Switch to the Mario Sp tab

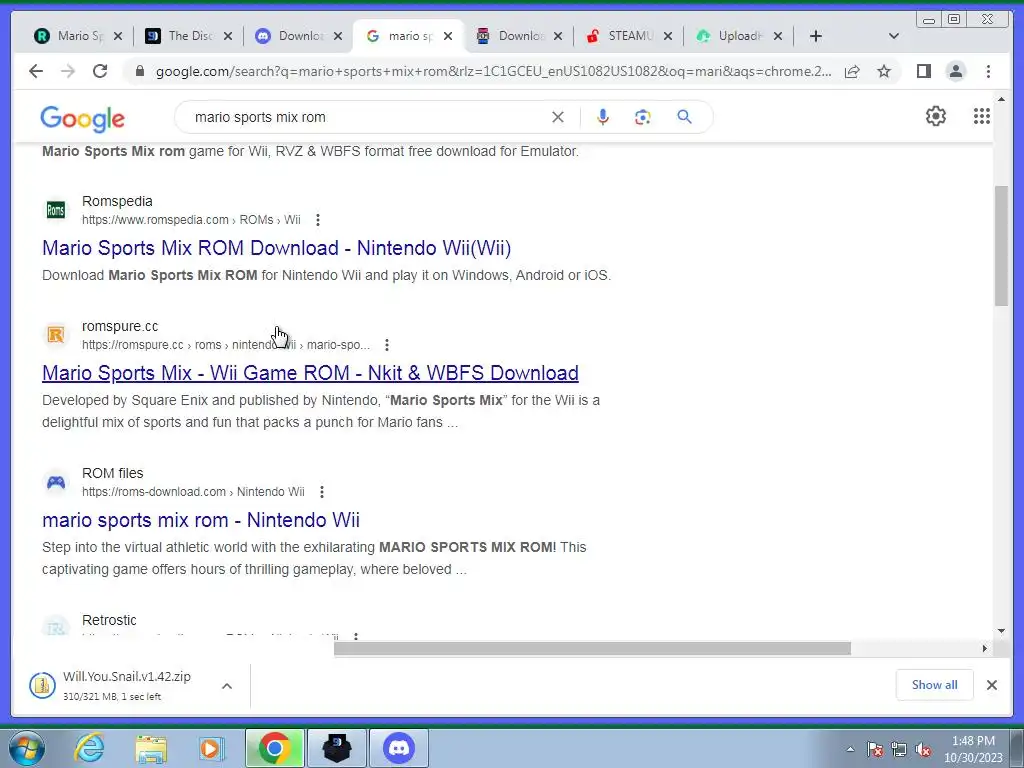pyautogui.click(x=80, y=36)
